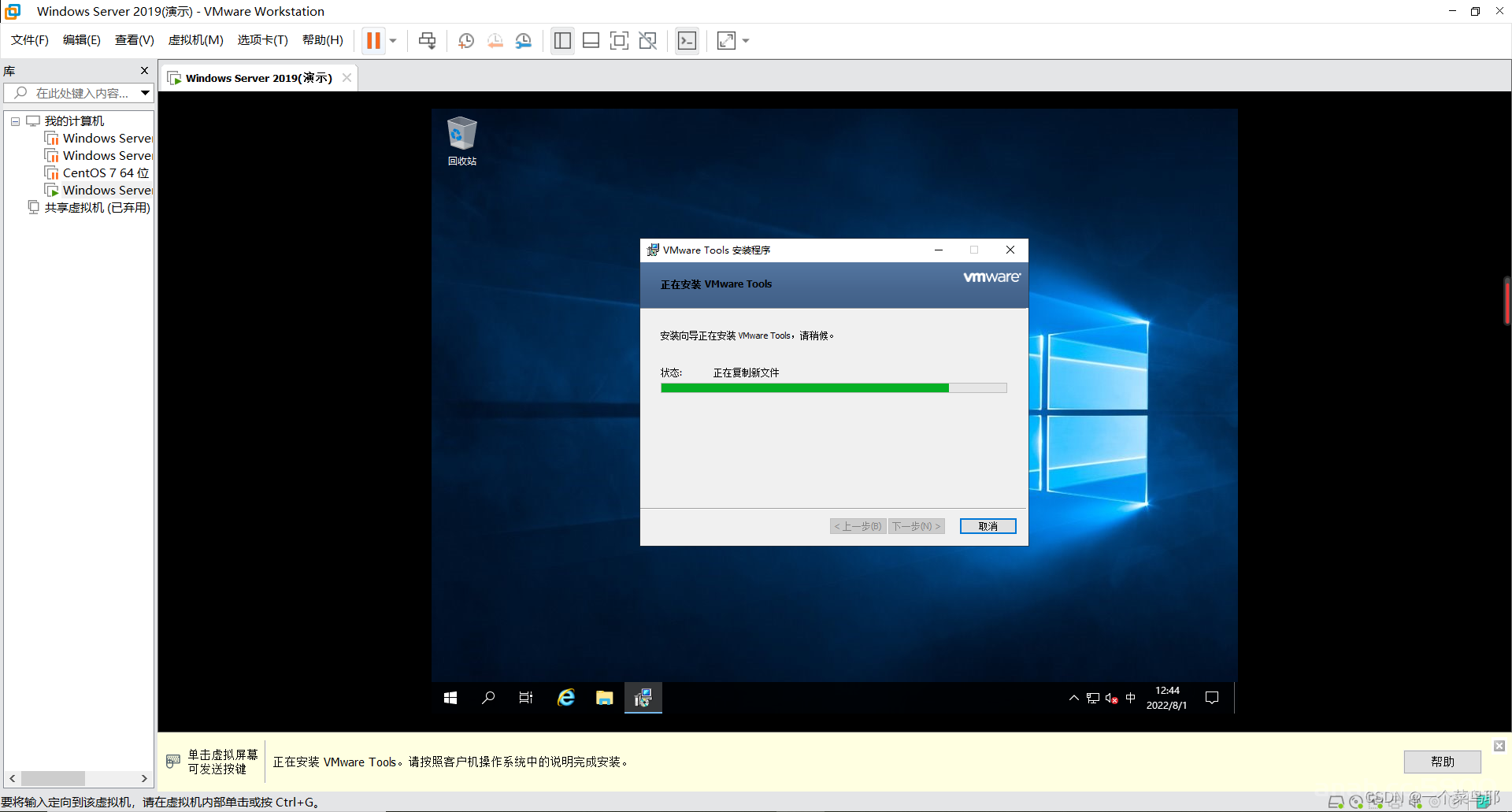This screenshot has height=812, width=1512.
Task: Click the CD/DVD status bar icon
Action: 1356,802
